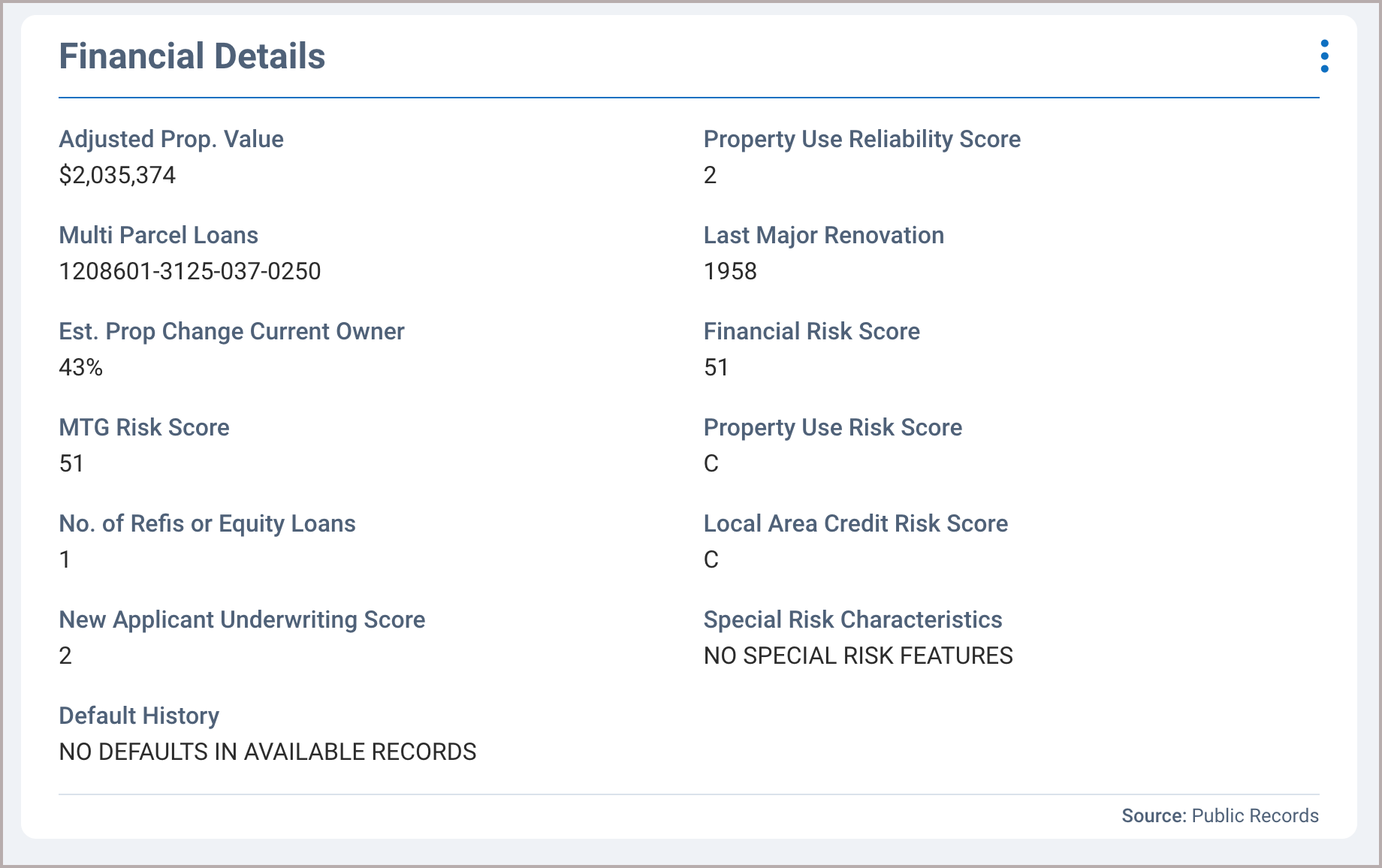Click the Local Area Credit Risk Score label
The image size is (1382, 868).
pyautogui.click(x=855, y=523)
